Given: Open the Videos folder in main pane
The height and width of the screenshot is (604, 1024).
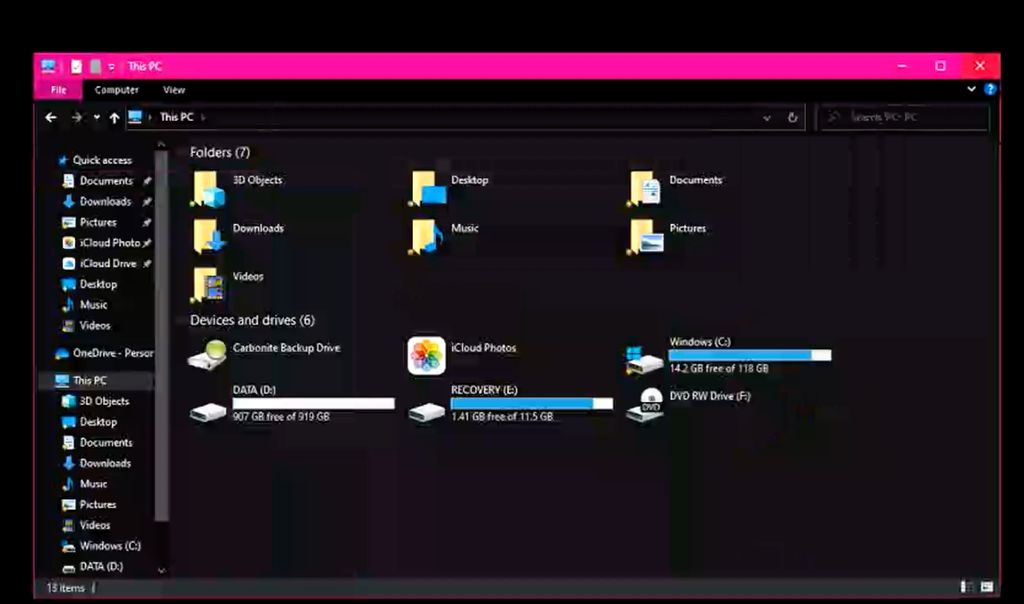Looking at the screenshot, I should coord(207,284).
